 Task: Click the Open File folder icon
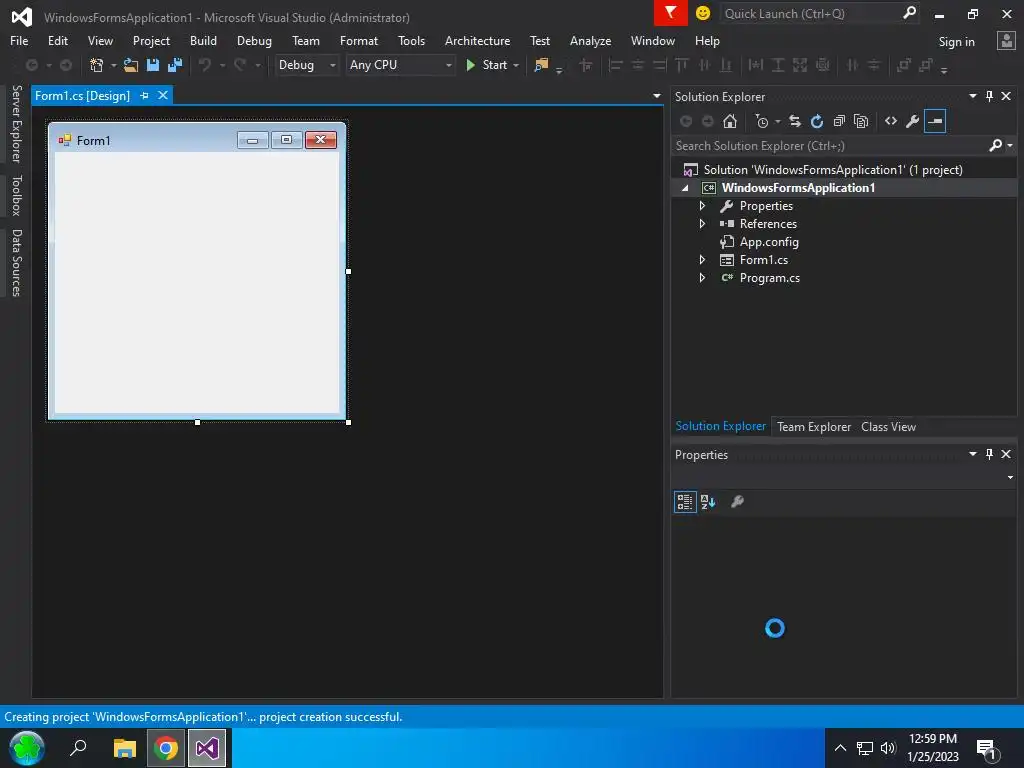pos(131,65)
